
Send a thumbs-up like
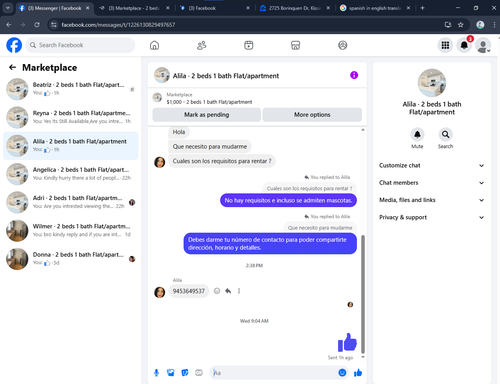(x=358, y=373)
